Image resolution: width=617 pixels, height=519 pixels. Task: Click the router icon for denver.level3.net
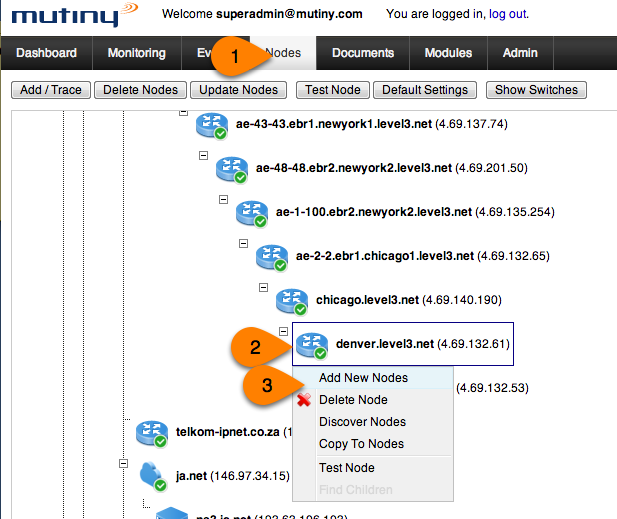coord(312,345)
